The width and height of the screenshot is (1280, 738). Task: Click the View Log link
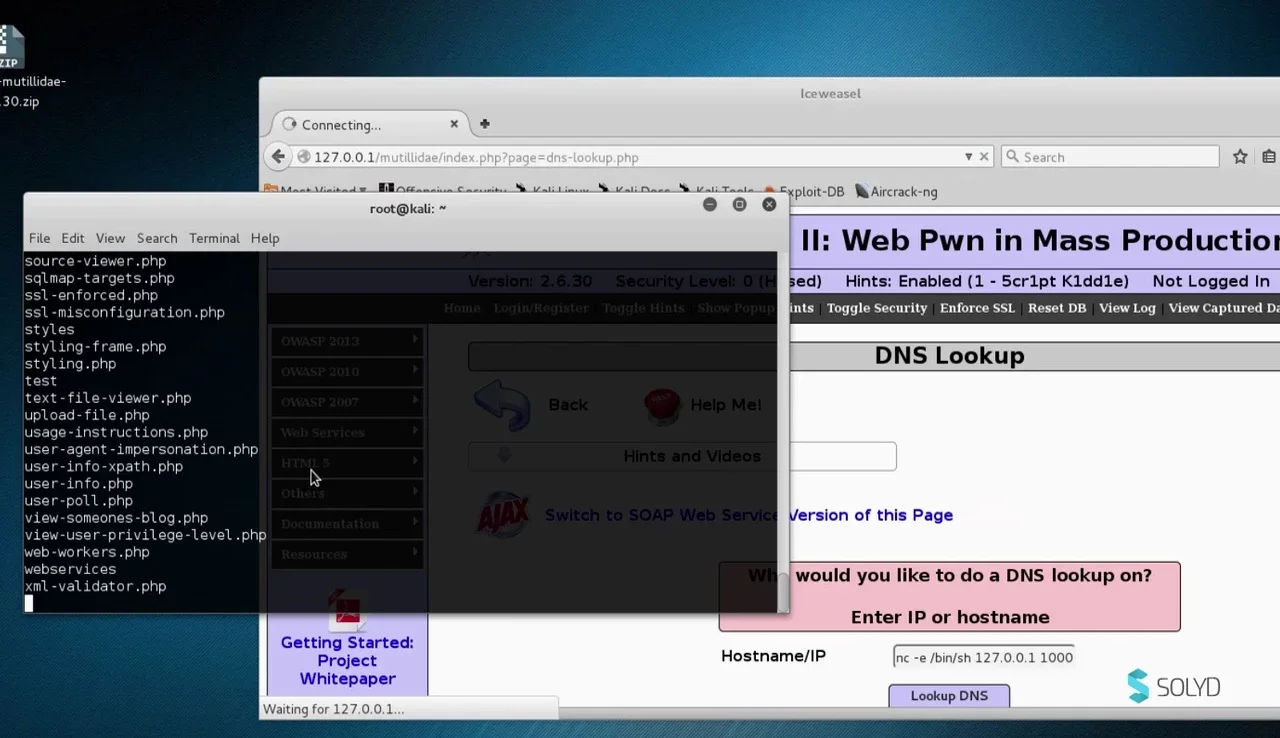click(x=1127, y=308)
